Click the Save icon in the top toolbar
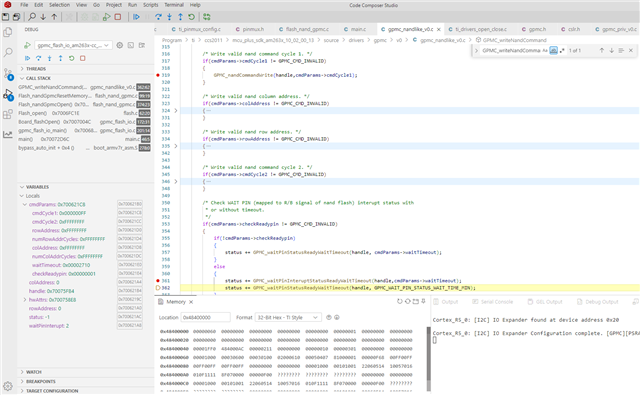This screenshot has width=640, height=395. click(x=5, y=17)
